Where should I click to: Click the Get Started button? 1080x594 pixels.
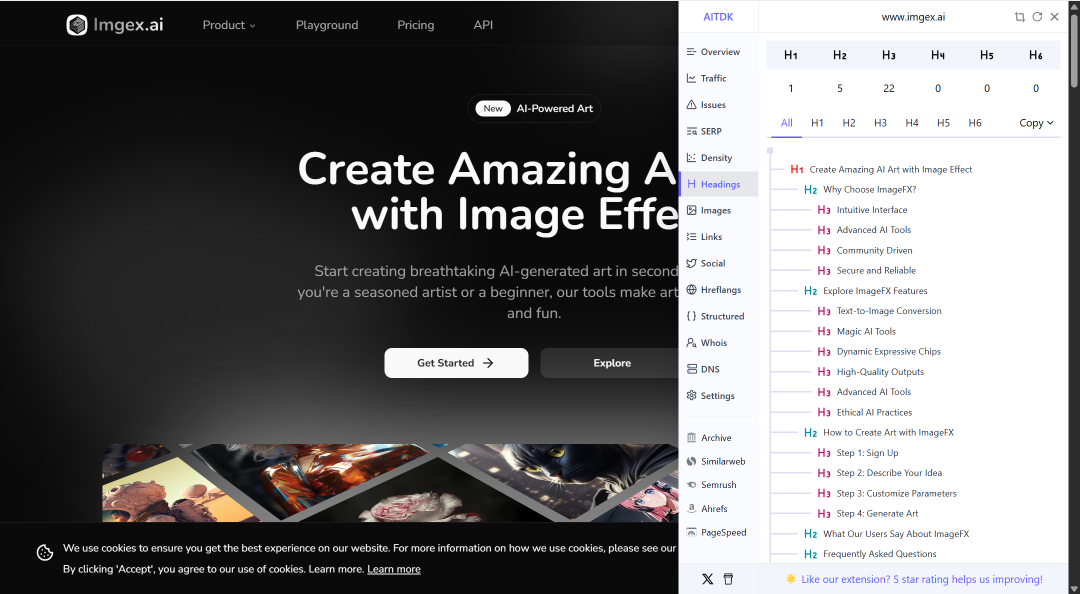point(456,362)
